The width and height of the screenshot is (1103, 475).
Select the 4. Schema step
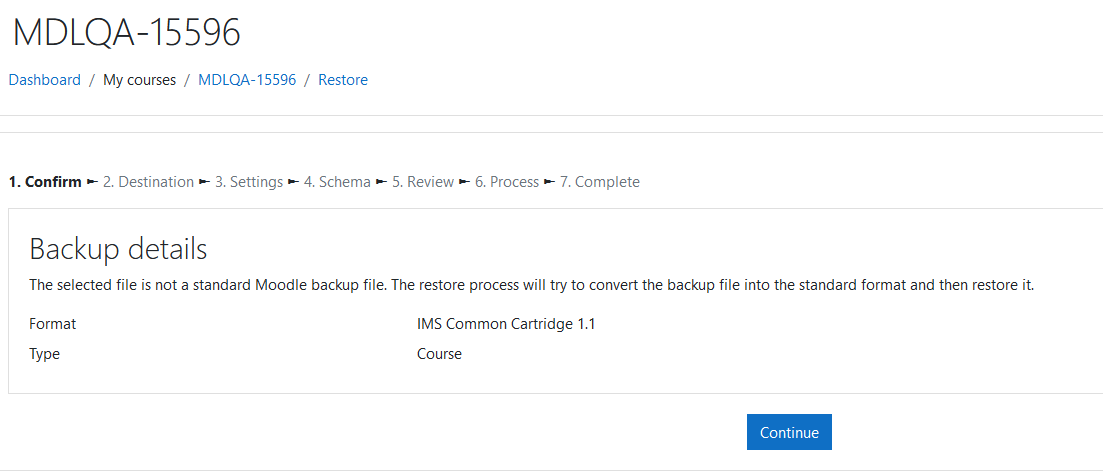click(337, 182)
